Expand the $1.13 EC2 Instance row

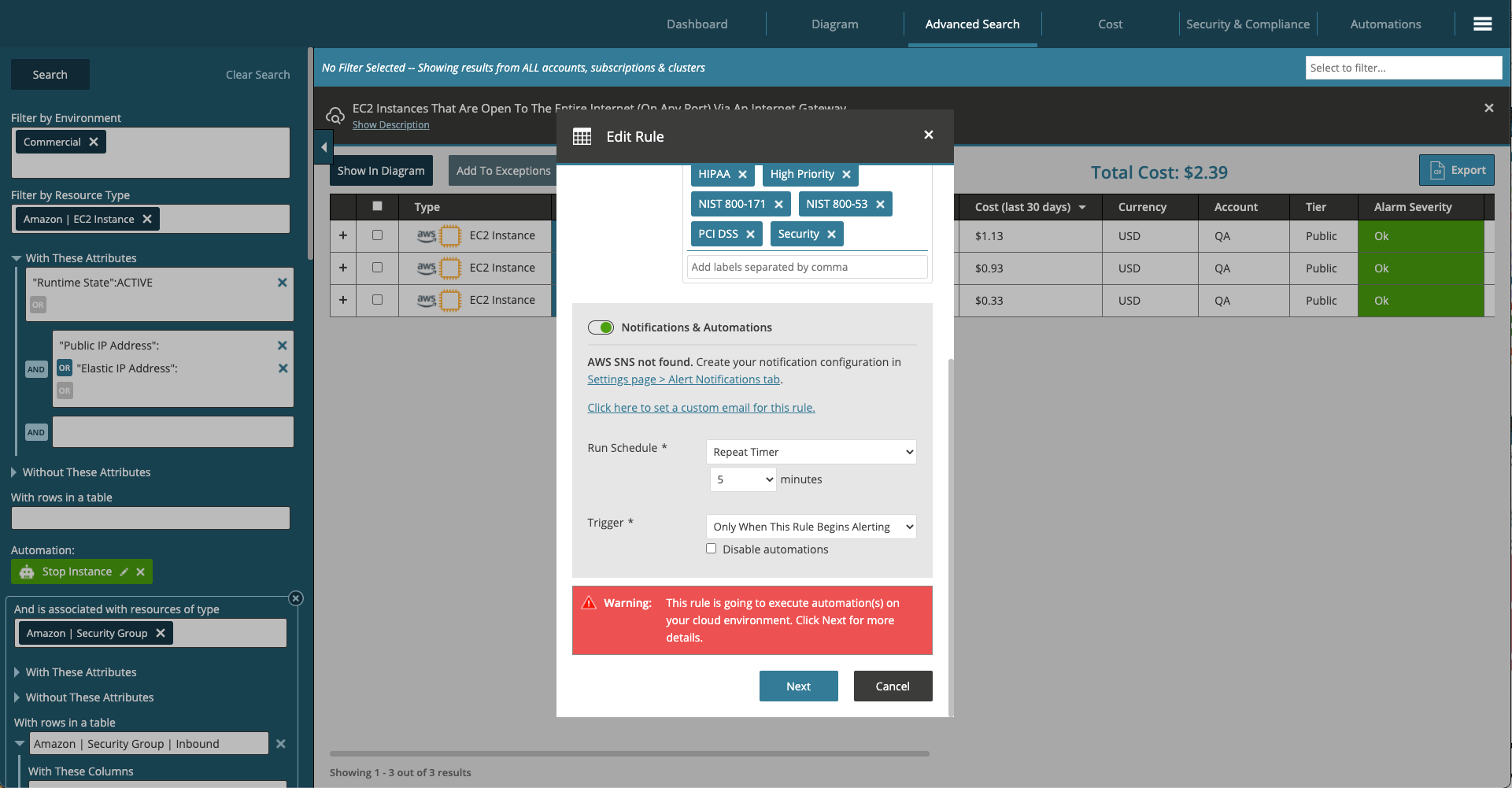point(343,235)
